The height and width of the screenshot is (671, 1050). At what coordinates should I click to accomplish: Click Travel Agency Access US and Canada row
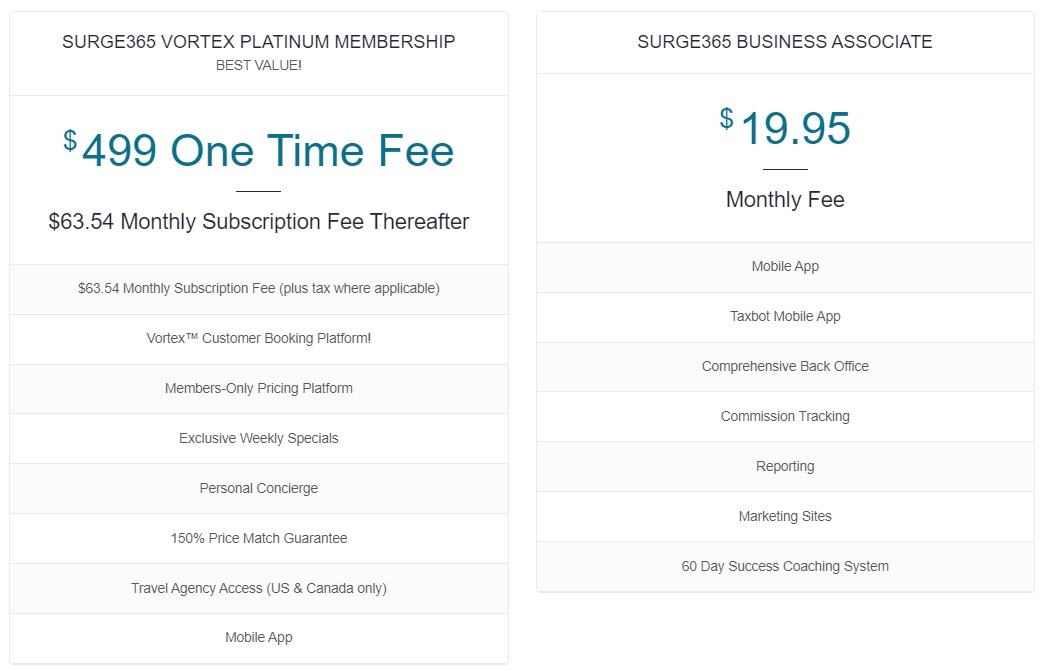(x=258, y=588)
